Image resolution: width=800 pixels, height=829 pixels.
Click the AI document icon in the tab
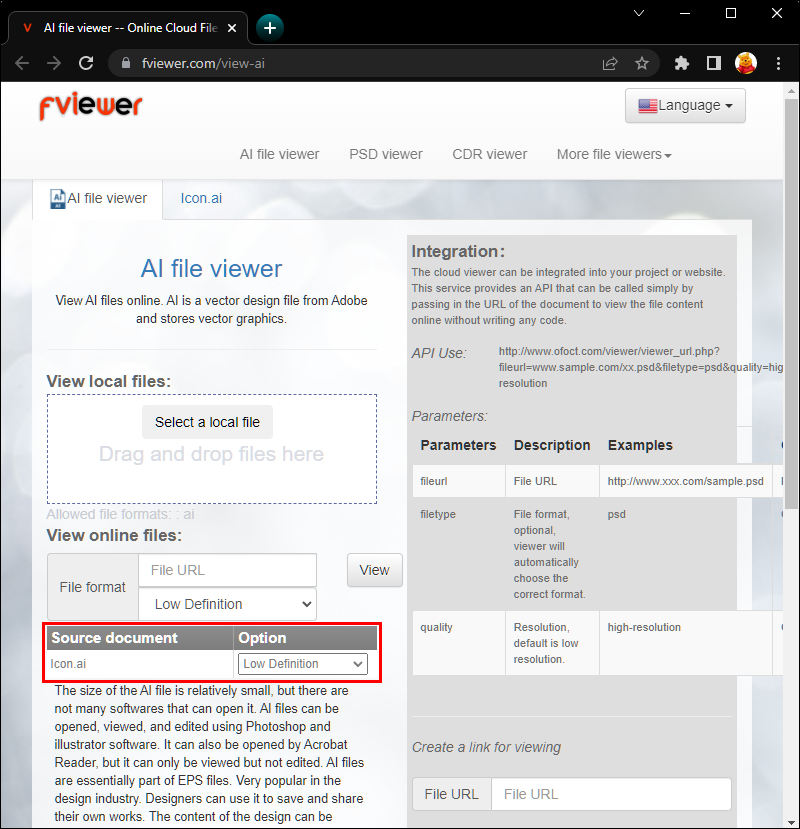pos(58,199)
